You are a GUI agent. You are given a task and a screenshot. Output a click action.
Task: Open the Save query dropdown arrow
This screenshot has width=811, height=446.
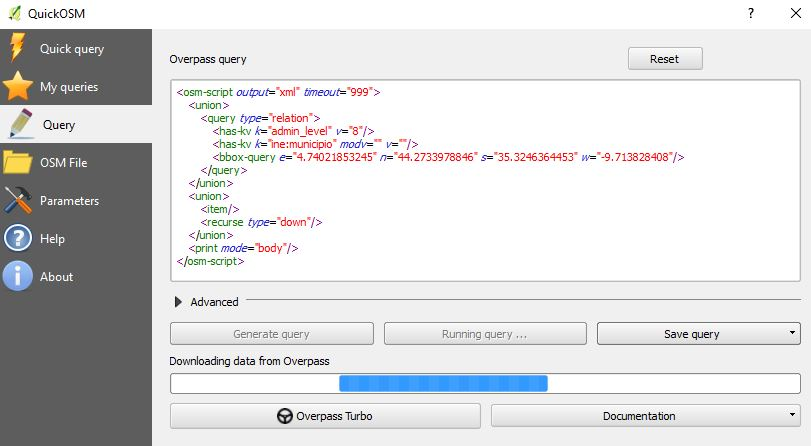click(792, 333)
